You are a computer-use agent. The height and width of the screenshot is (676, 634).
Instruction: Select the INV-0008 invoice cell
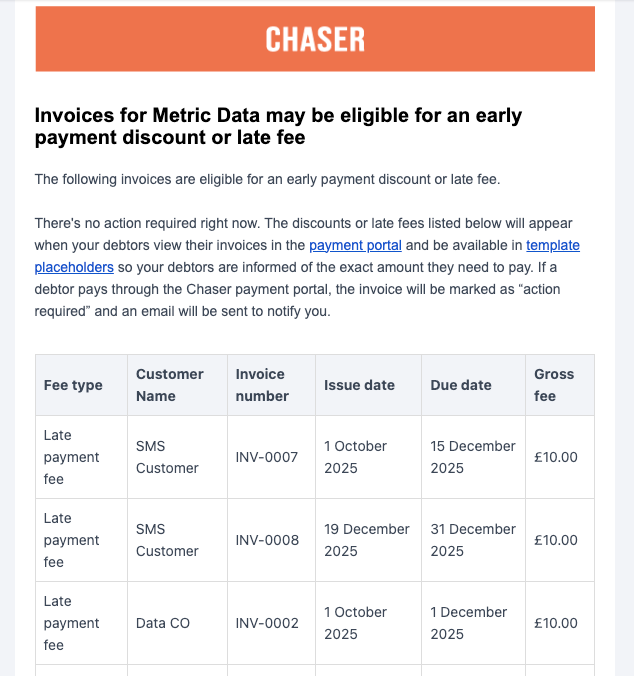tap(267, 540)
